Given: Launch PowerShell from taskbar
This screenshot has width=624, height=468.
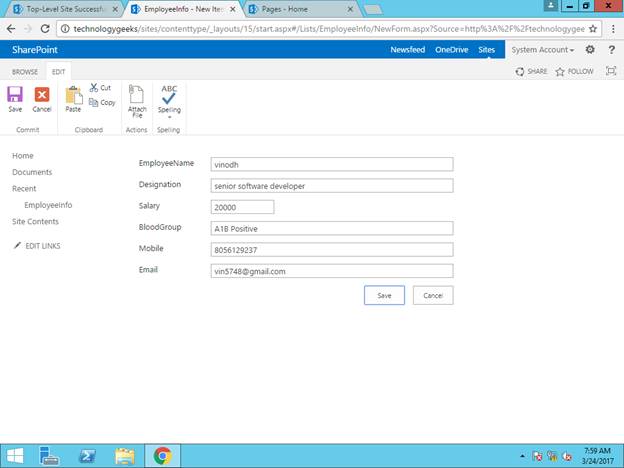Looking at the screenshot, I should tap(87, 456).
